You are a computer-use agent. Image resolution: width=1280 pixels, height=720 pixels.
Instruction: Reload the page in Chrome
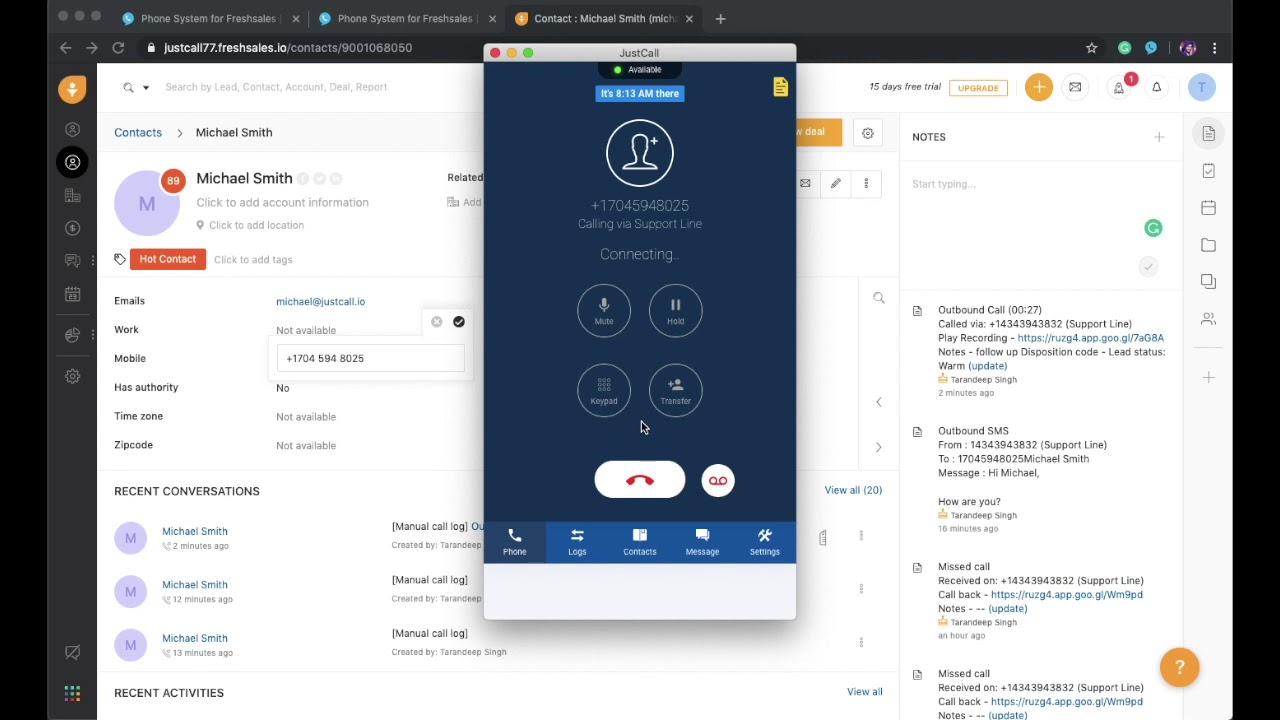(118, 47)
